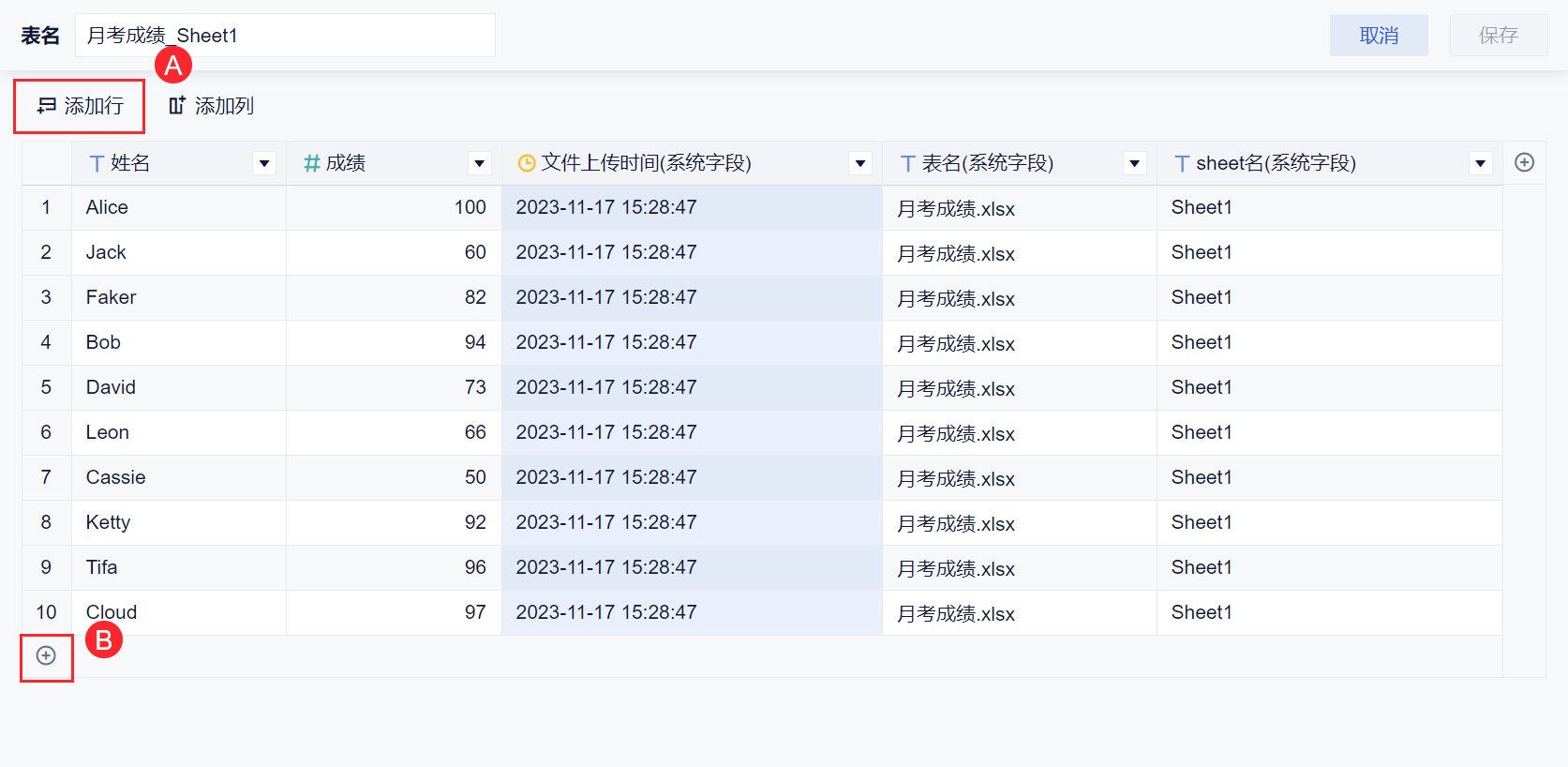Viewport: 1568px width, 767px height.
Task: Open the sheet名(系统字段) column dropdown
Action: 1480,164
